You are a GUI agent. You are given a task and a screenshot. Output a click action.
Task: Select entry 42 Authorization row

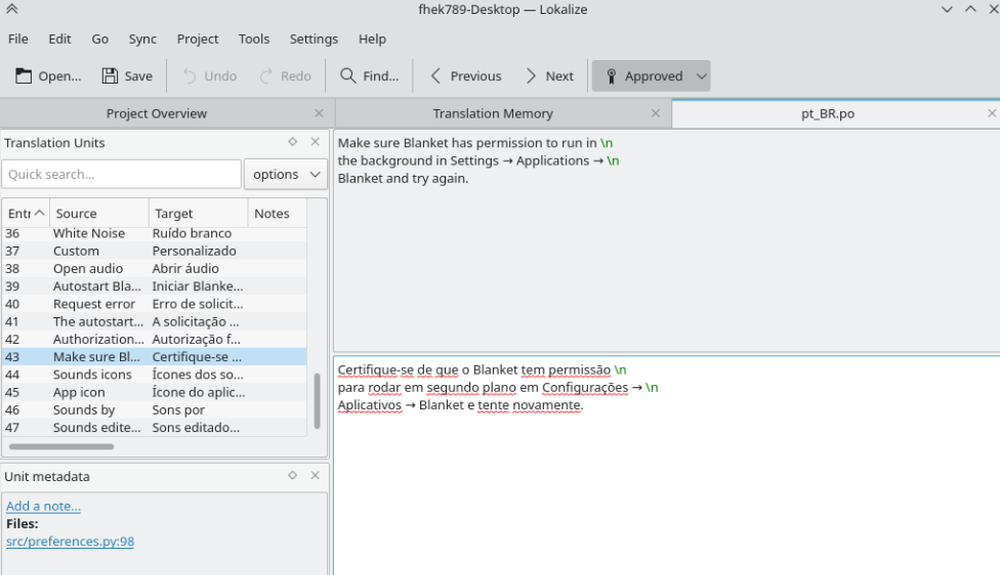click(154, 339)
